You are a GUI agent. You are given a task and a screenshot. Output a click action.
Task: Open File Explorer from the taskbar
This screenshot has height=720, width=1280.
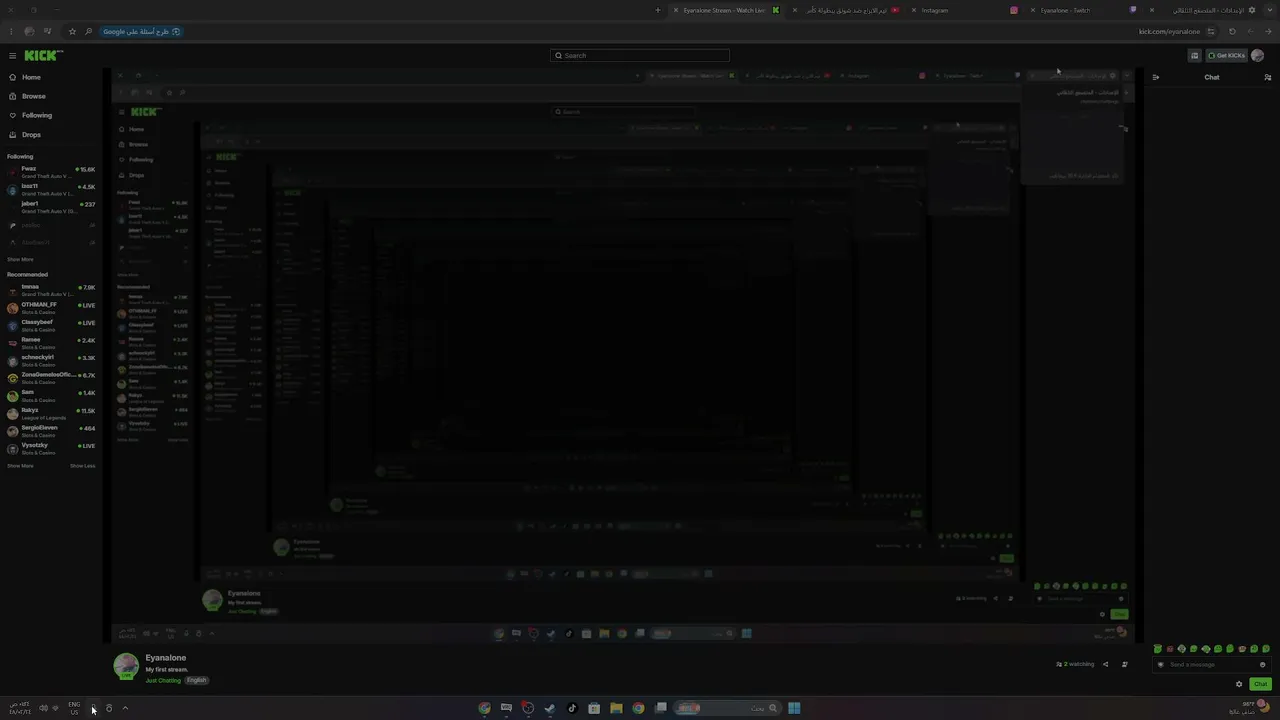[x=616, y=708]
